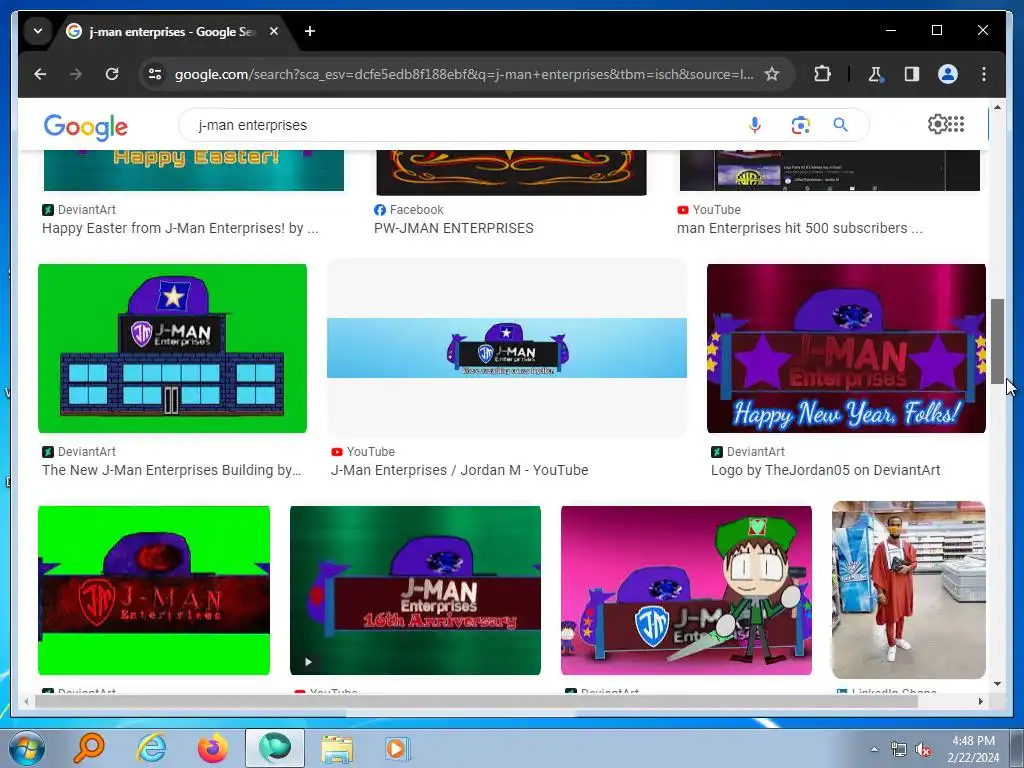Click the page scroll up arrow
This screenshot has width=1024, height=768.
(x=997, y=107)
